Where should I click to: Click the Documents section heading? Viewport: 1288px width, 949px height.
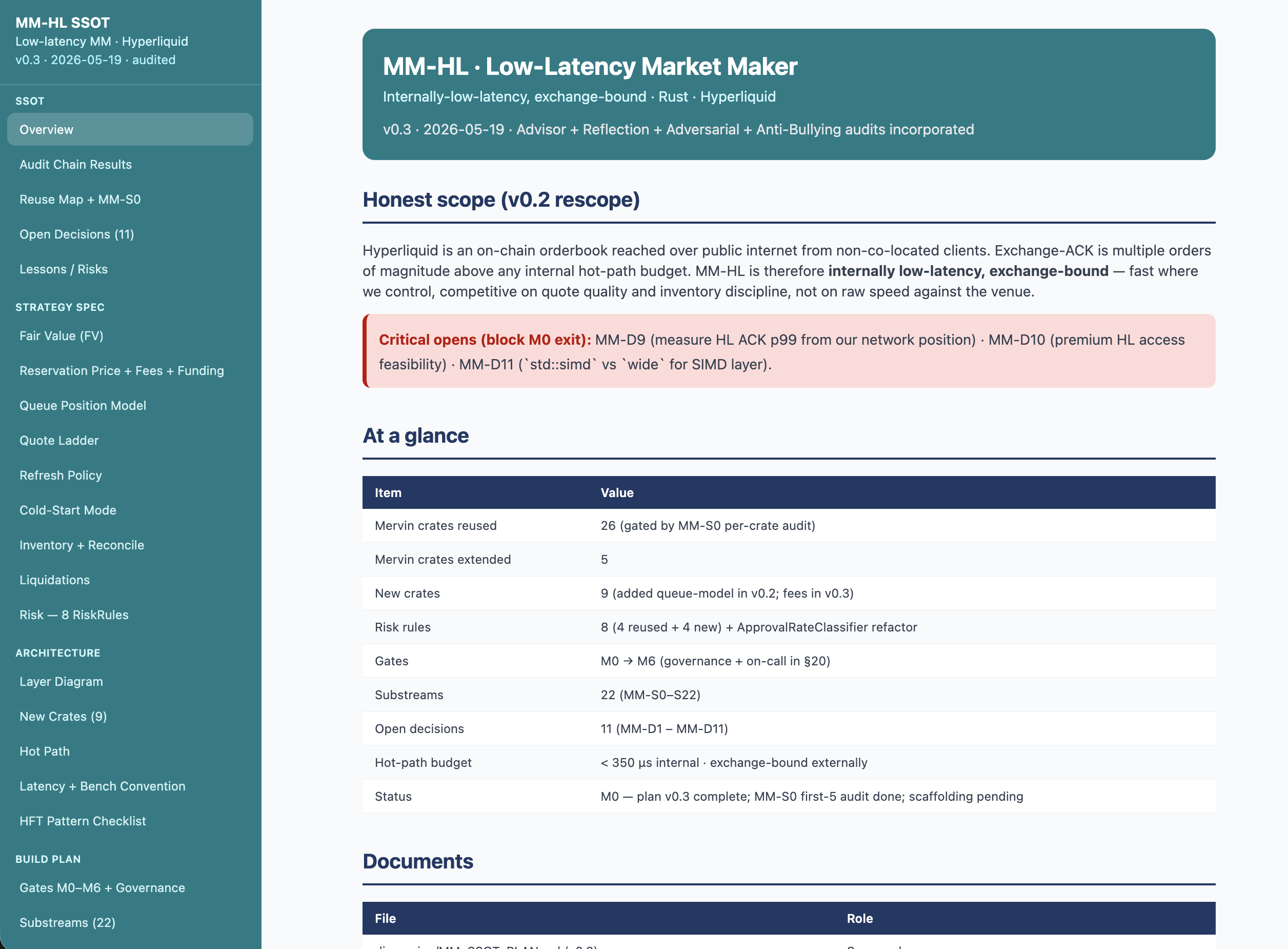(418, 862)
